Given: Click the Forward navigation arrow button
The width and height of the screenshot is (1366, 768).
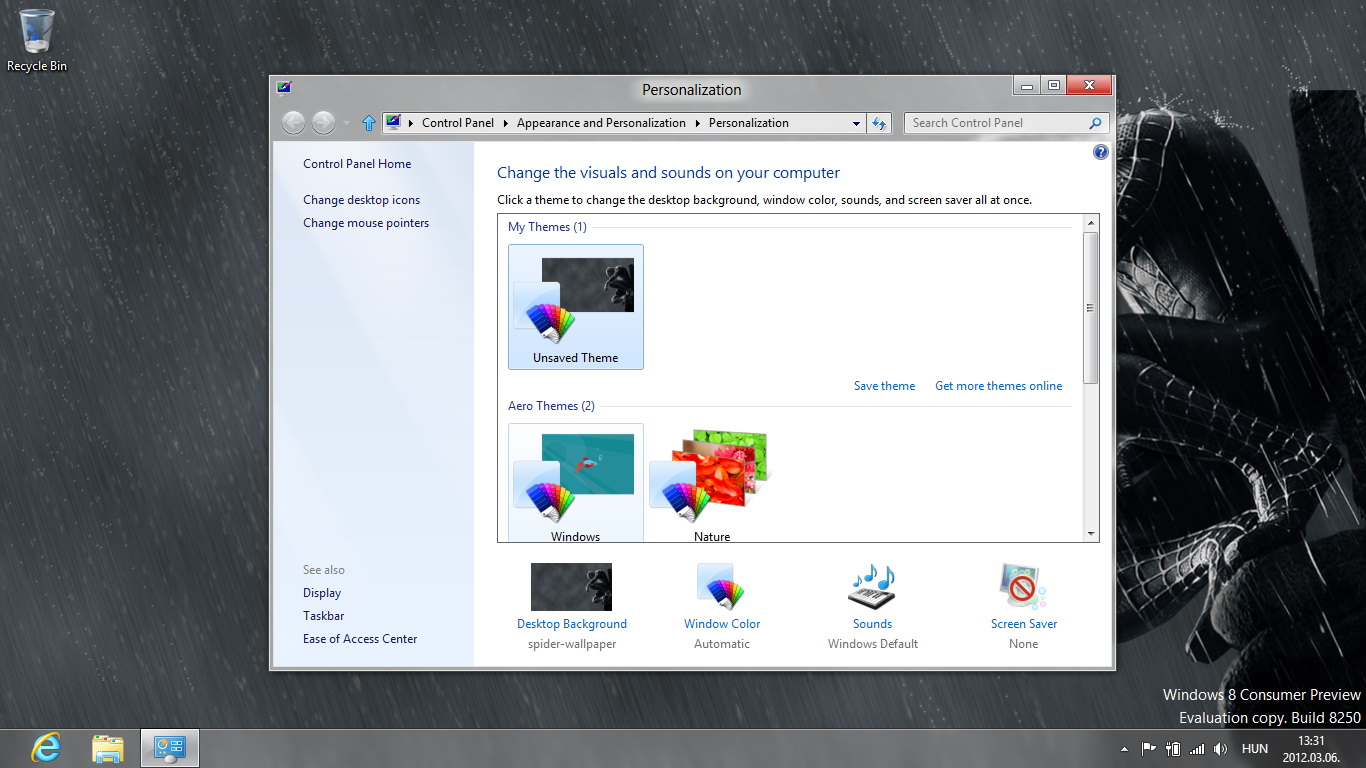Looking at the screenshot, I should coord(323,123).
